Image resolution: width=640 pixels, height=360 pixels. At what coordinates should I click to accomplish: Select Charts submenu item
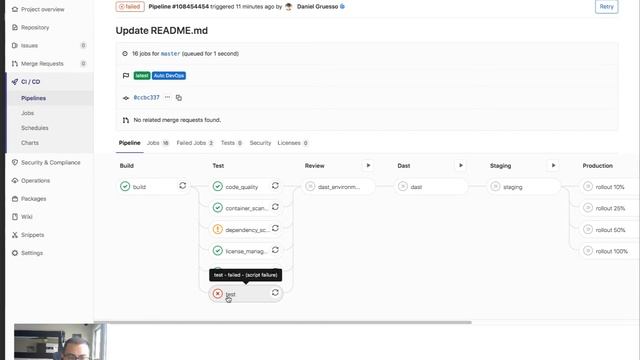point(30,143)
